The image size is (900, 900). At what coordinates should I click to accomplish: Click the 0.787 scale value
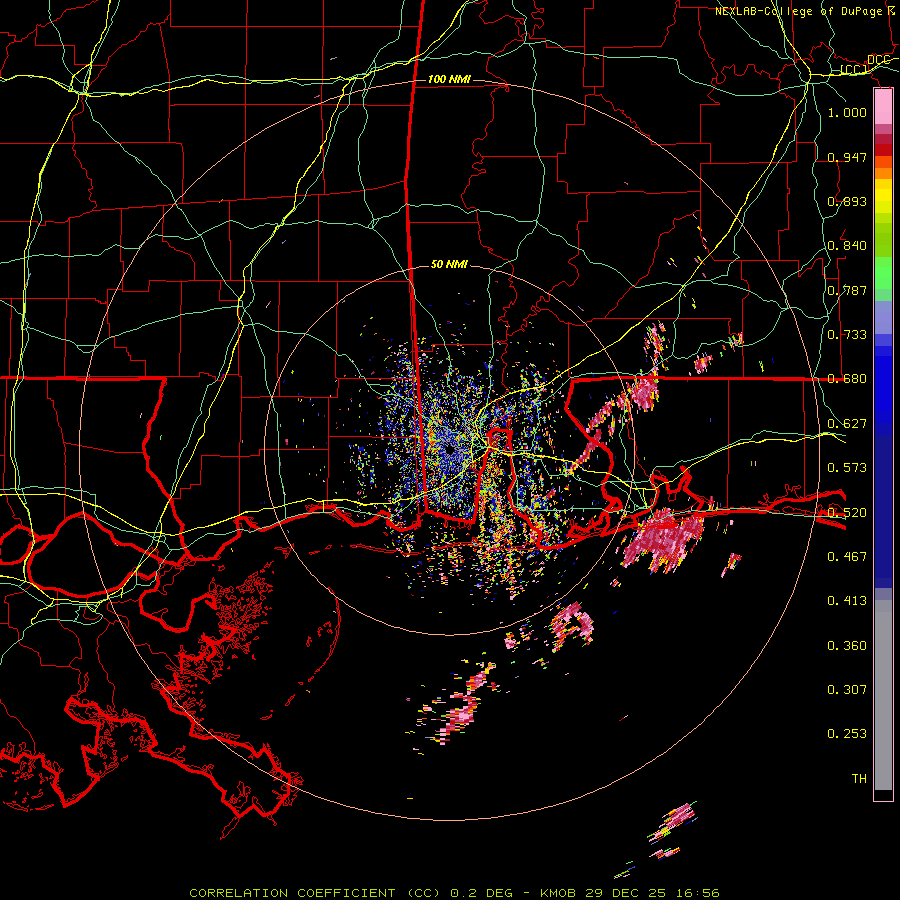pyautogui.click(x=847, y=290)
